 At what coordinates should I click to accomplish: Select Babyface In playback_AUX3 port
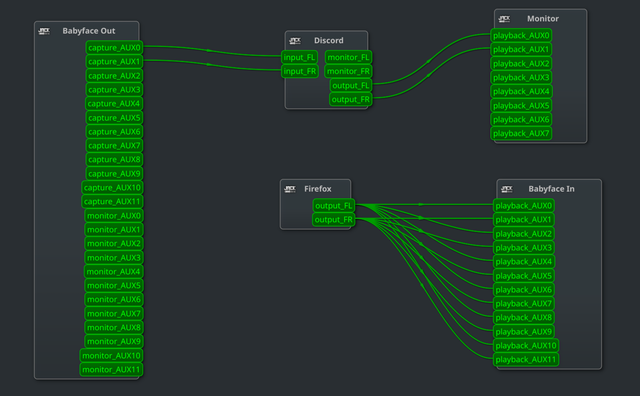(x=524, y=248)
